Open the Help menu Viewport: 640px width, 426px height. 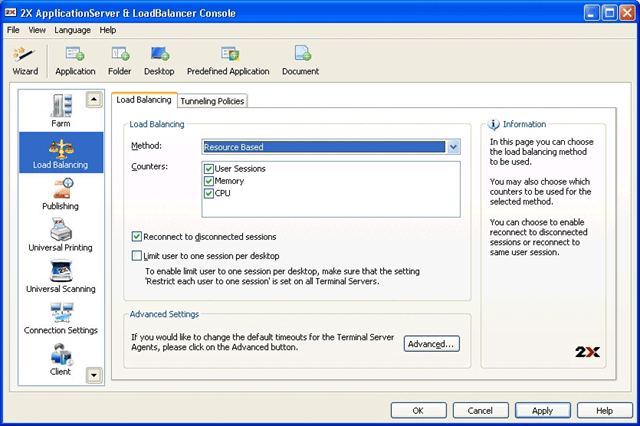point(108,30)
